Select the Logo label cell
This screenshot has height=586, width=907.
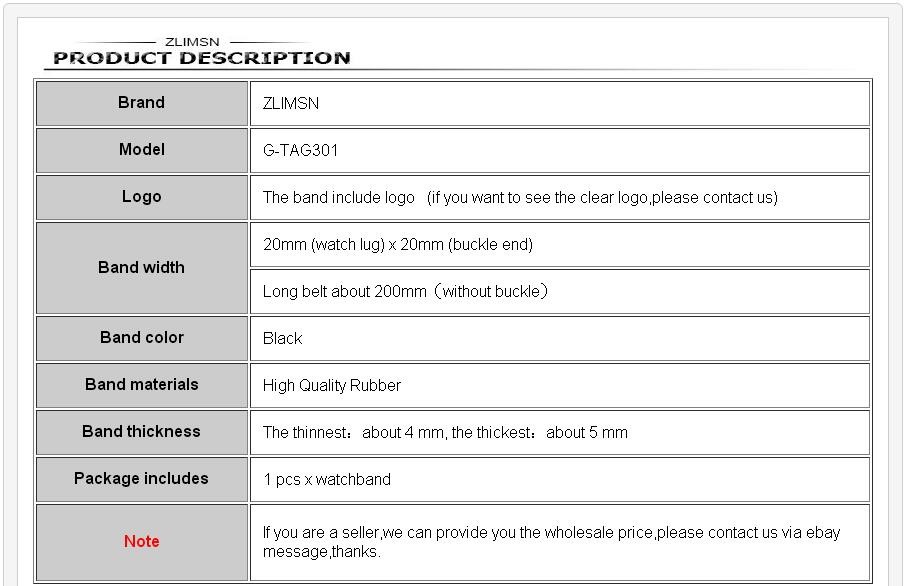pos(142,197)
